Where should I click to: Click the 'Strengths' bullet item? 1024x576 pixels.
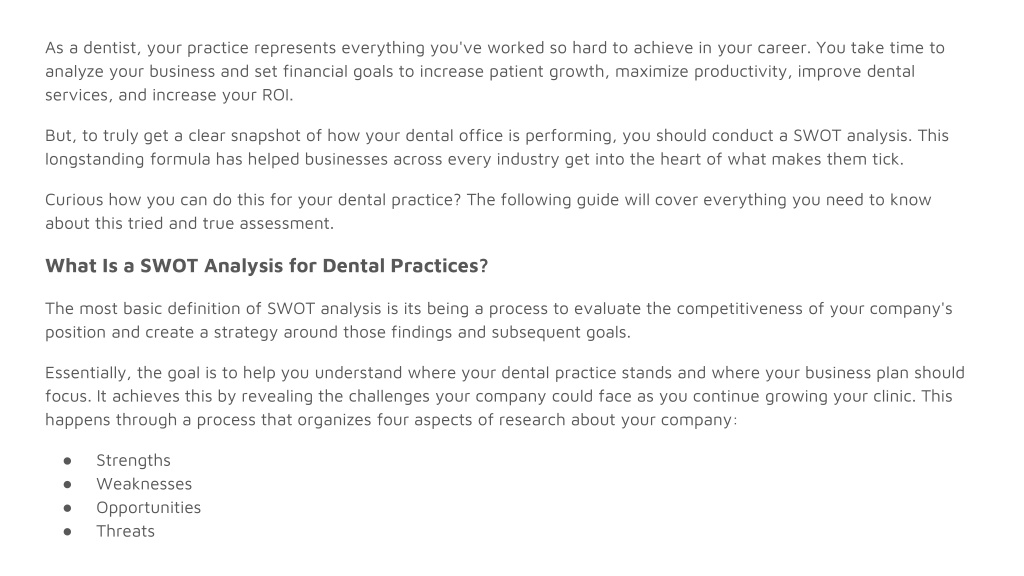133,460
